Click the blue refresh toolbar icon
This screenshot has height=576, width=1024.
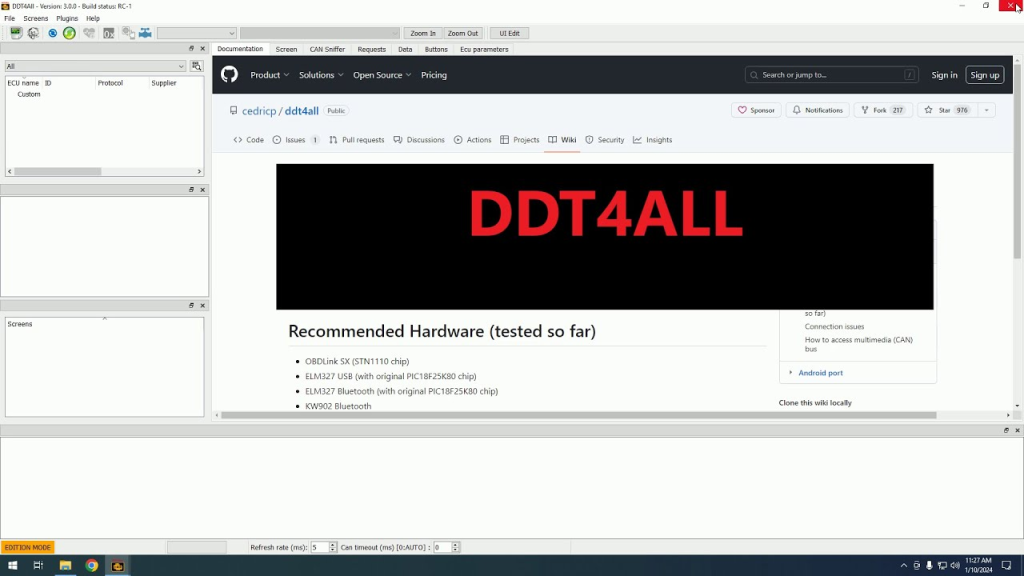[x=52, y=33]
